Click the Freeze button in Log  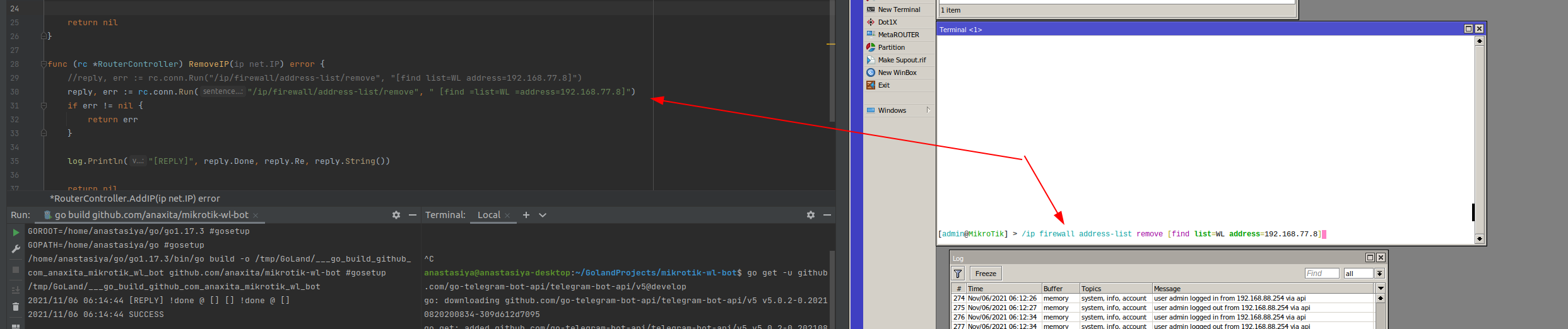[x=986, y=274]
